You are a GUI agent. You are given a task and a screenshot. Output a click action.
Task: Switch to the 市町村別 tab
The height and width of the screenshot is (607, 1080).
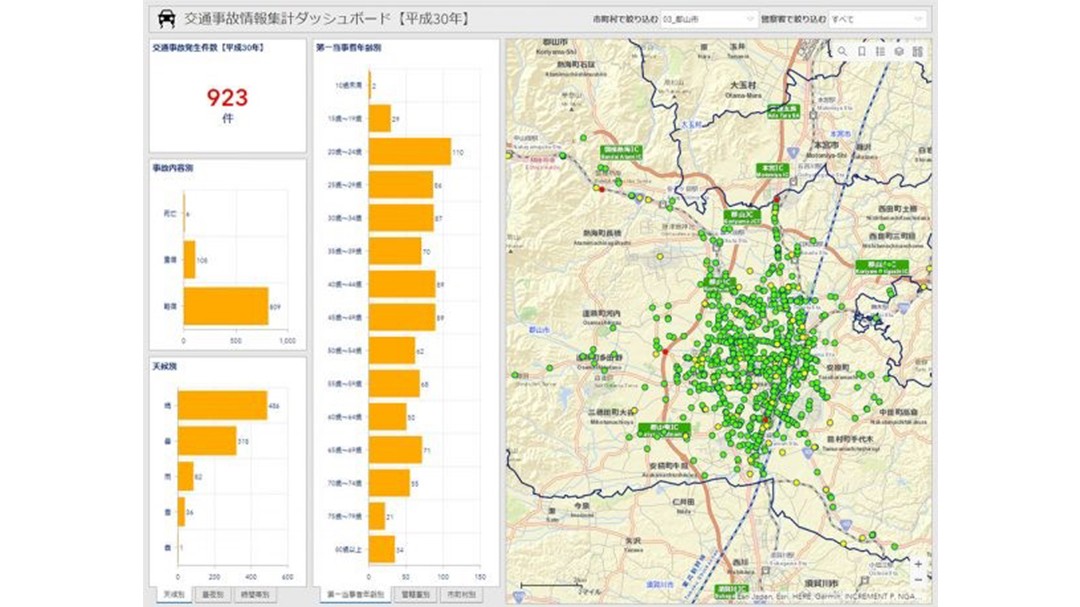[461, 595]
